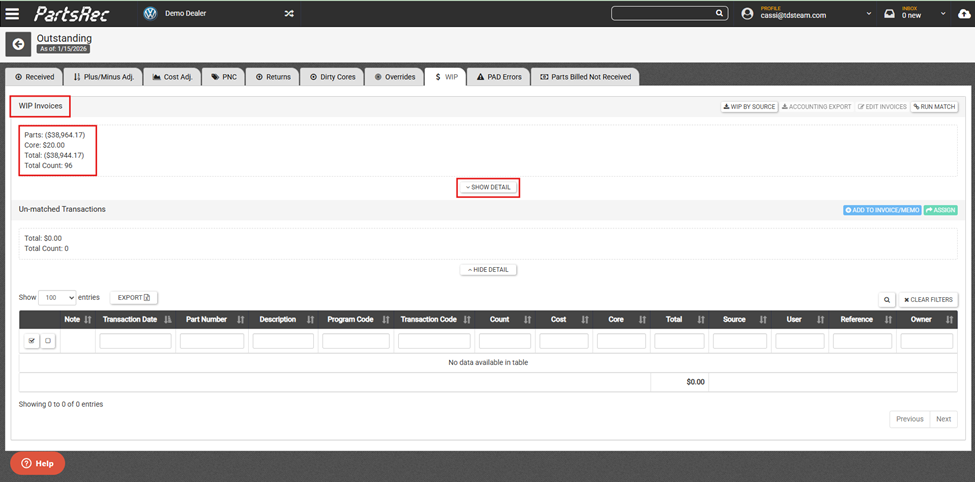975x482 pixels.
Task: Click the Run Match button
Action: (x=934, y=107)
